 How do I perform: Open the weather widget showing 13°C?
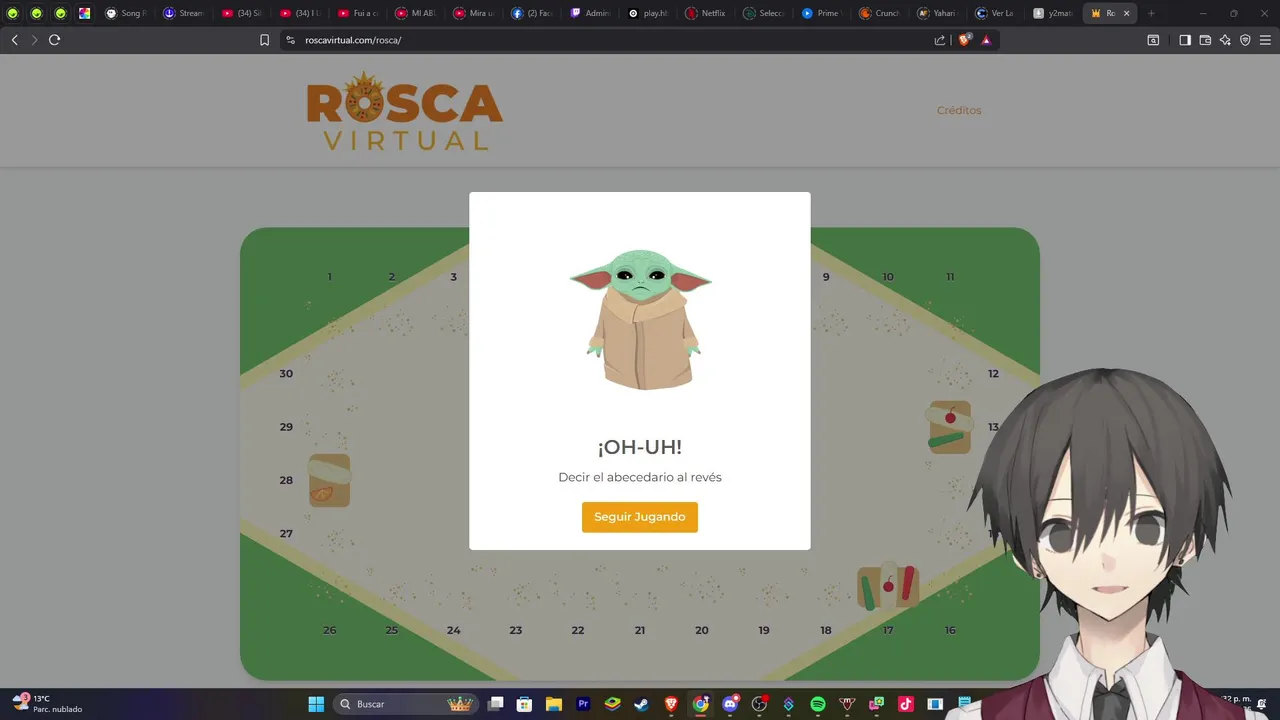tap(47, 703)
